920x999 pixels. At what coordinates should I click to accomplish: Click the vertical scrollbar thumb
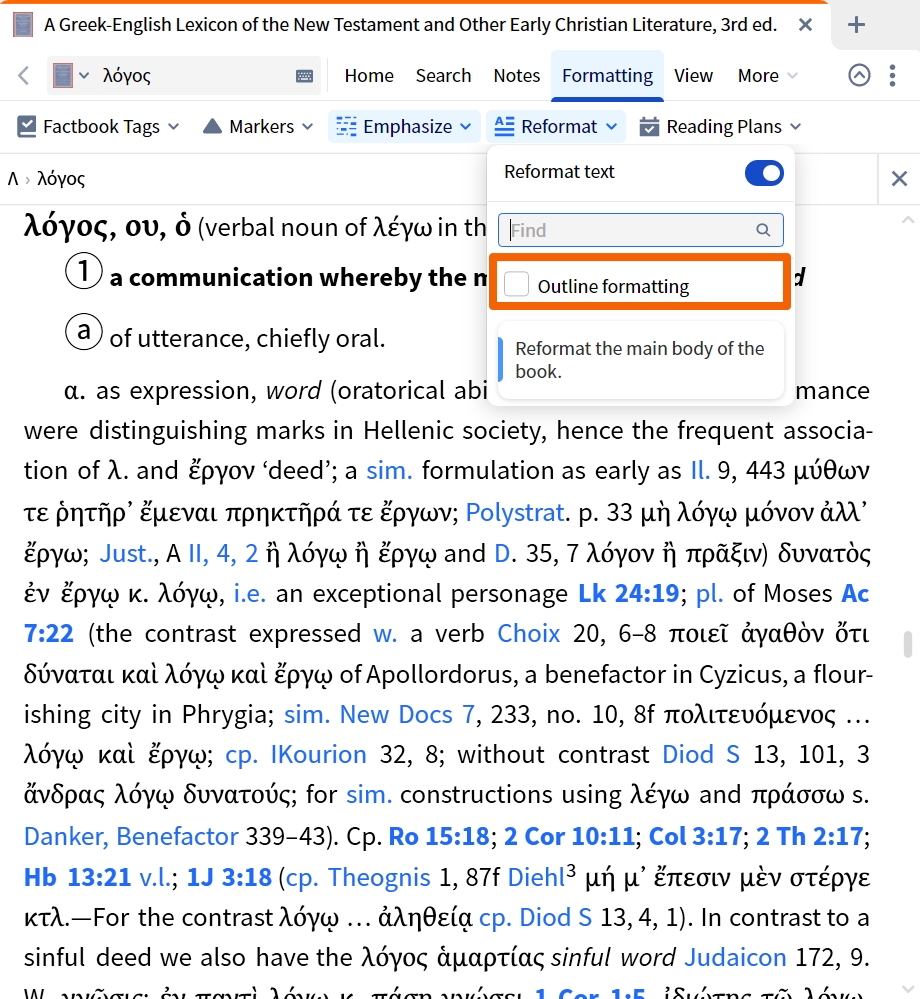[908, 643]
